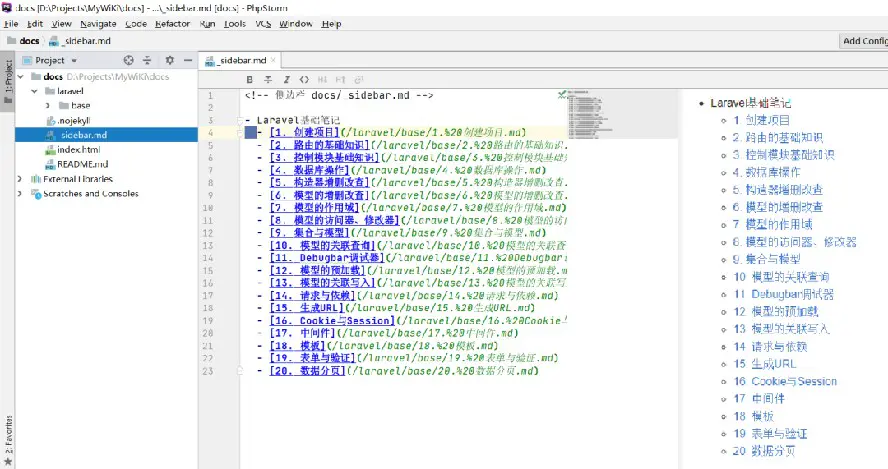Click the Locate/Scroll from Source target icon
888x469 pixels.
129,60
